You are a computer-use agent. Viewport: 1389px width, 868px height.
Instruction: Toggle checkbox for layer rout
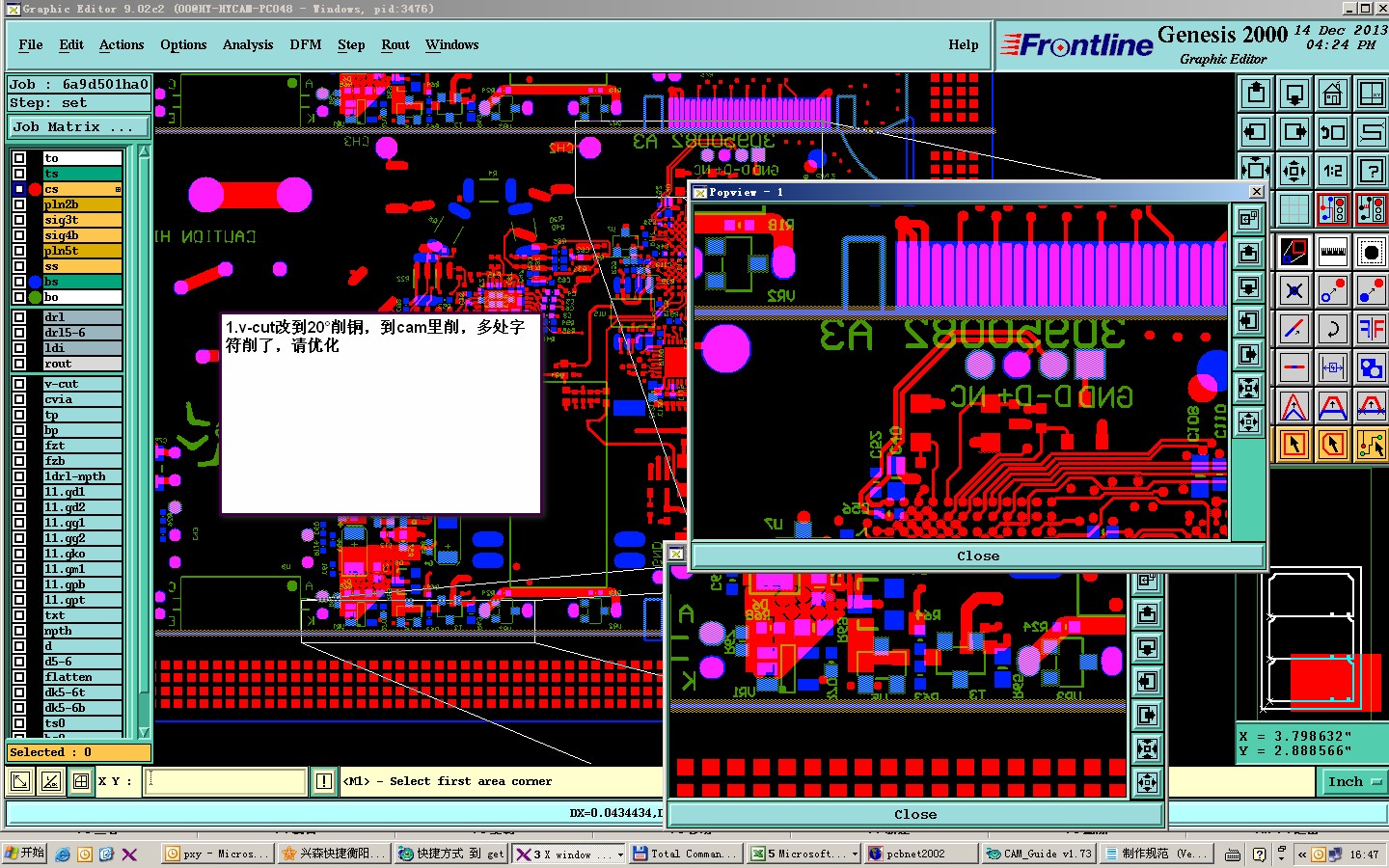point(19,364)
